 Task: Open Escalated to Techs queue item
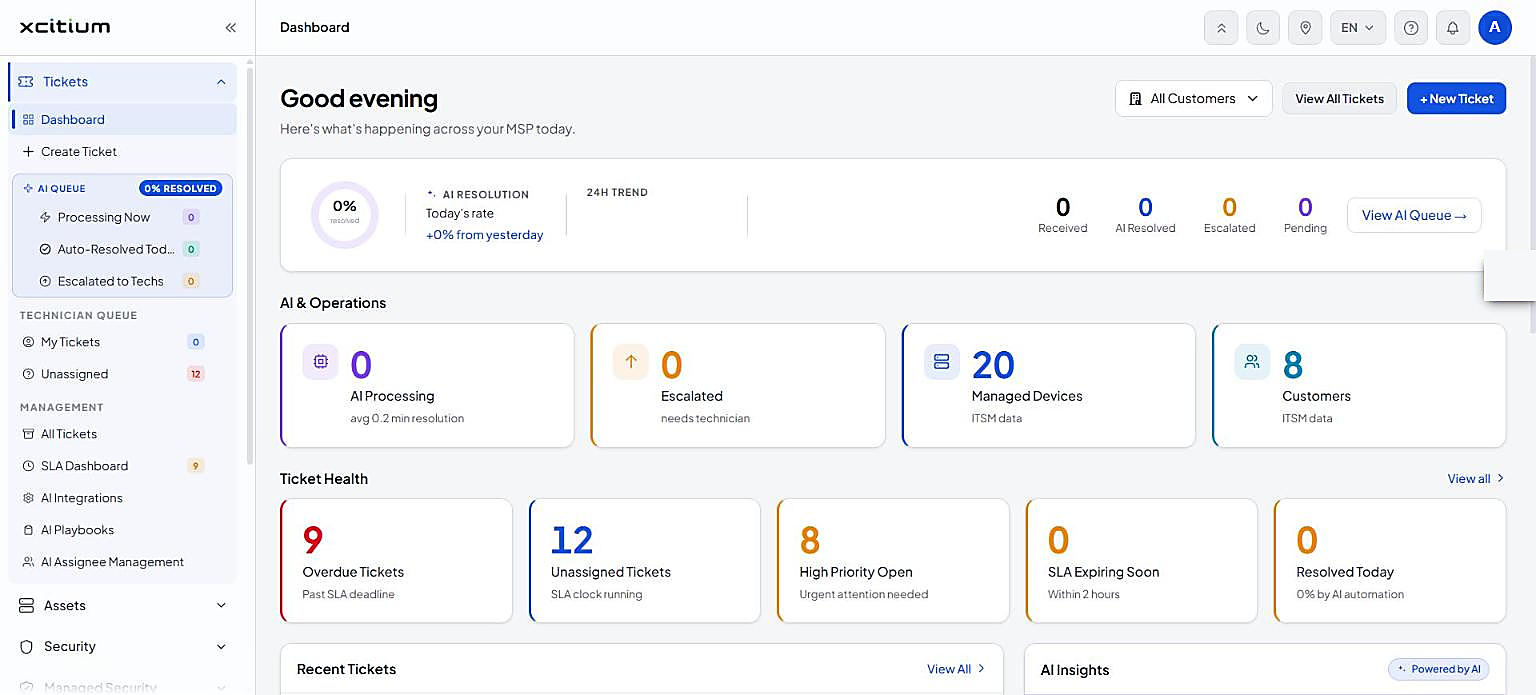click(x=123, y=281)
